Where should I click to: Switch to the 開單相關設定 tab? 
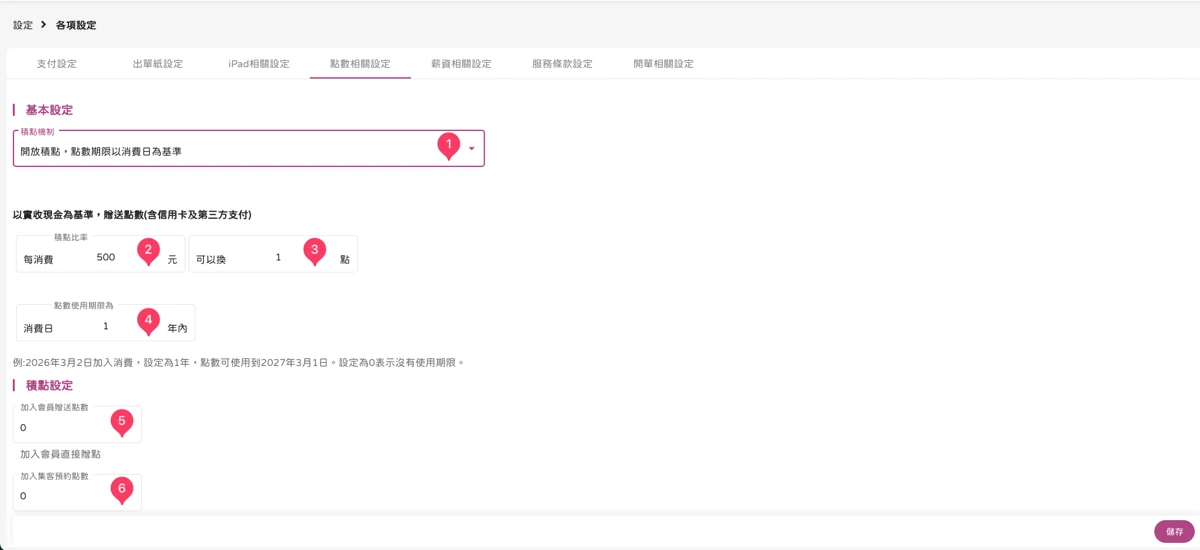point(663,64)
